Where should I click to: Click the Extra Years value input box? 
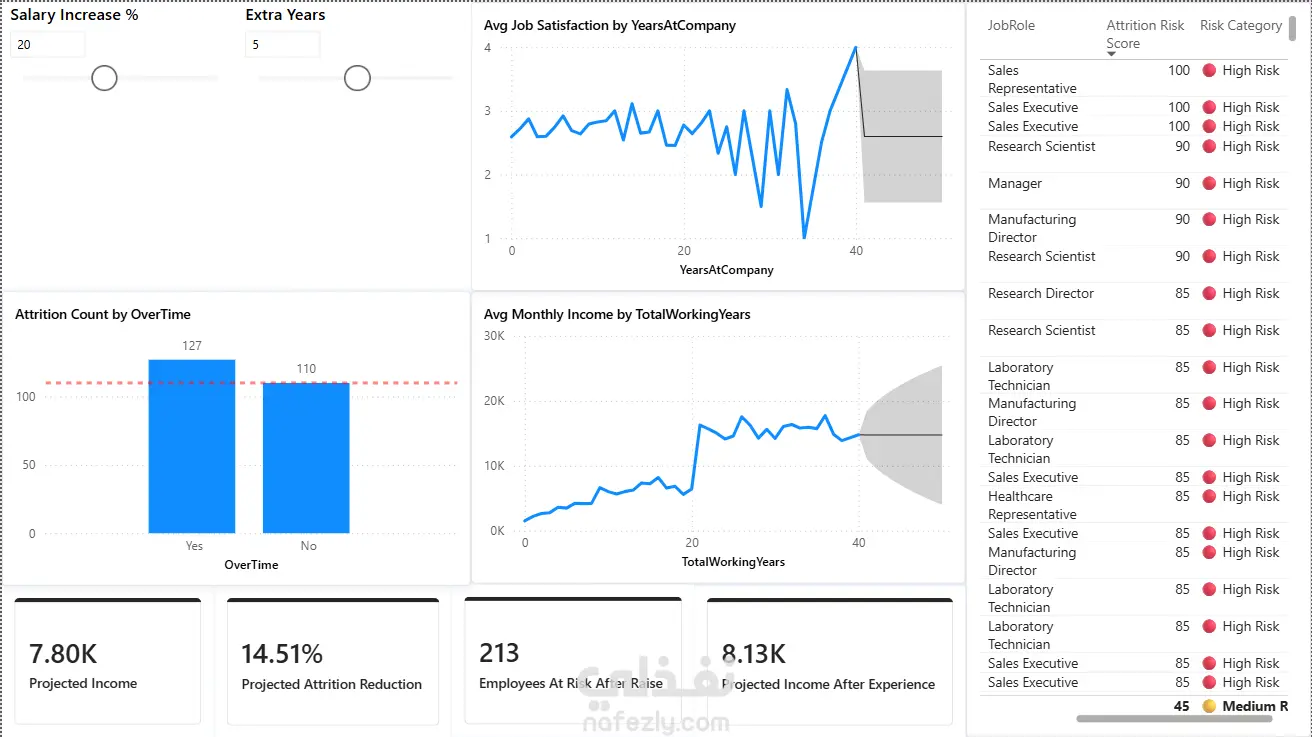[x=282, y=45]
